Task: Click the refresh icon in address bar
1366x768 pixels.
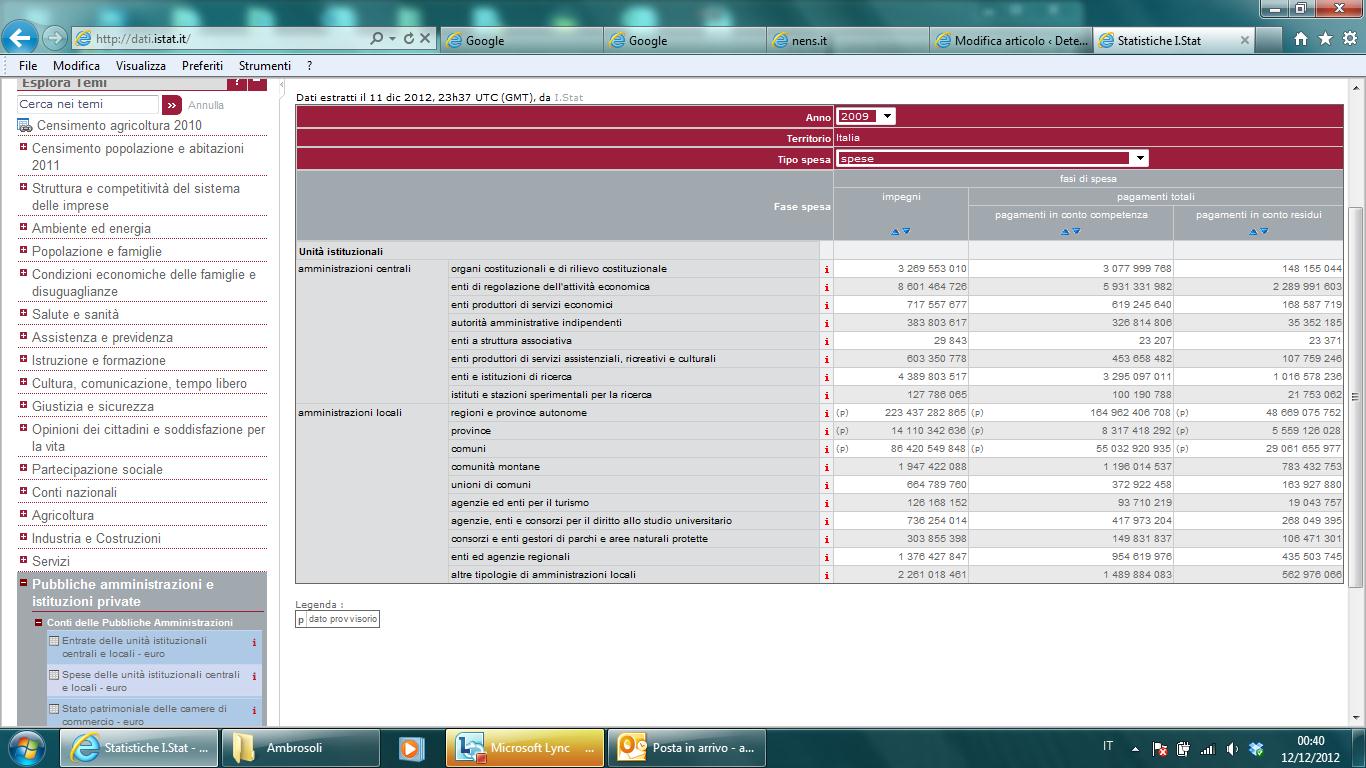Action: 408,39
